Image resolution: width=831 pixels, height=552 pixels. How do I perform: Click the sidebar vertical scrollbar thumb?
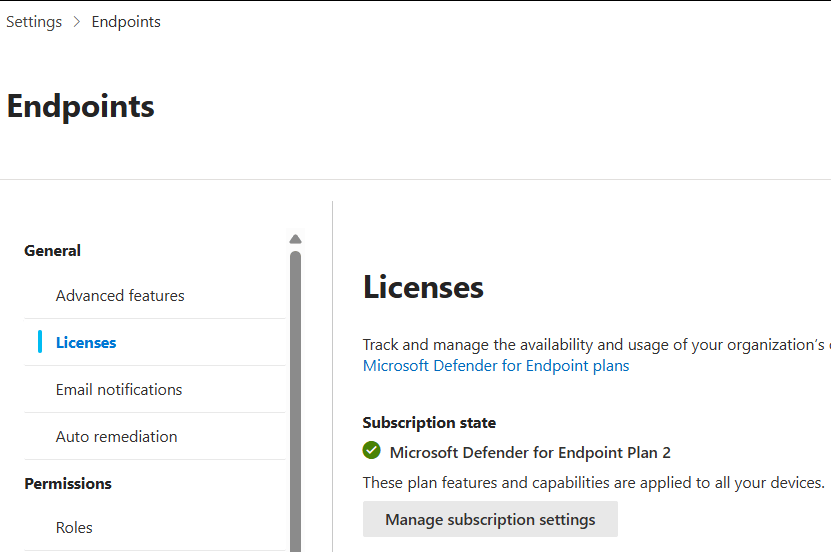pyautogui.click(x=295, y=400)
